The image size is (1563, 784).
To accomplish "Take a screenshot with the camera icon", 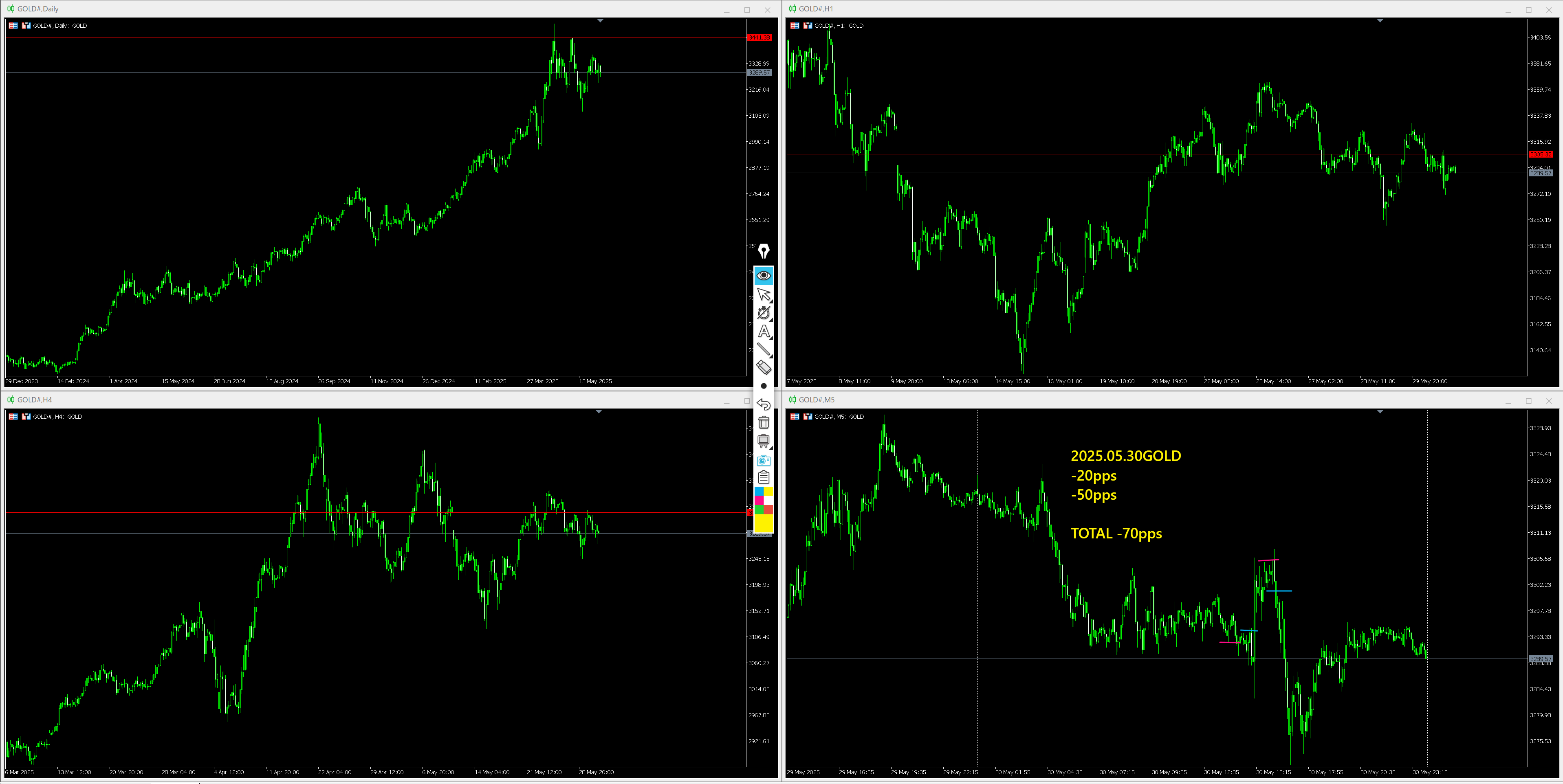I will [763, 460].
